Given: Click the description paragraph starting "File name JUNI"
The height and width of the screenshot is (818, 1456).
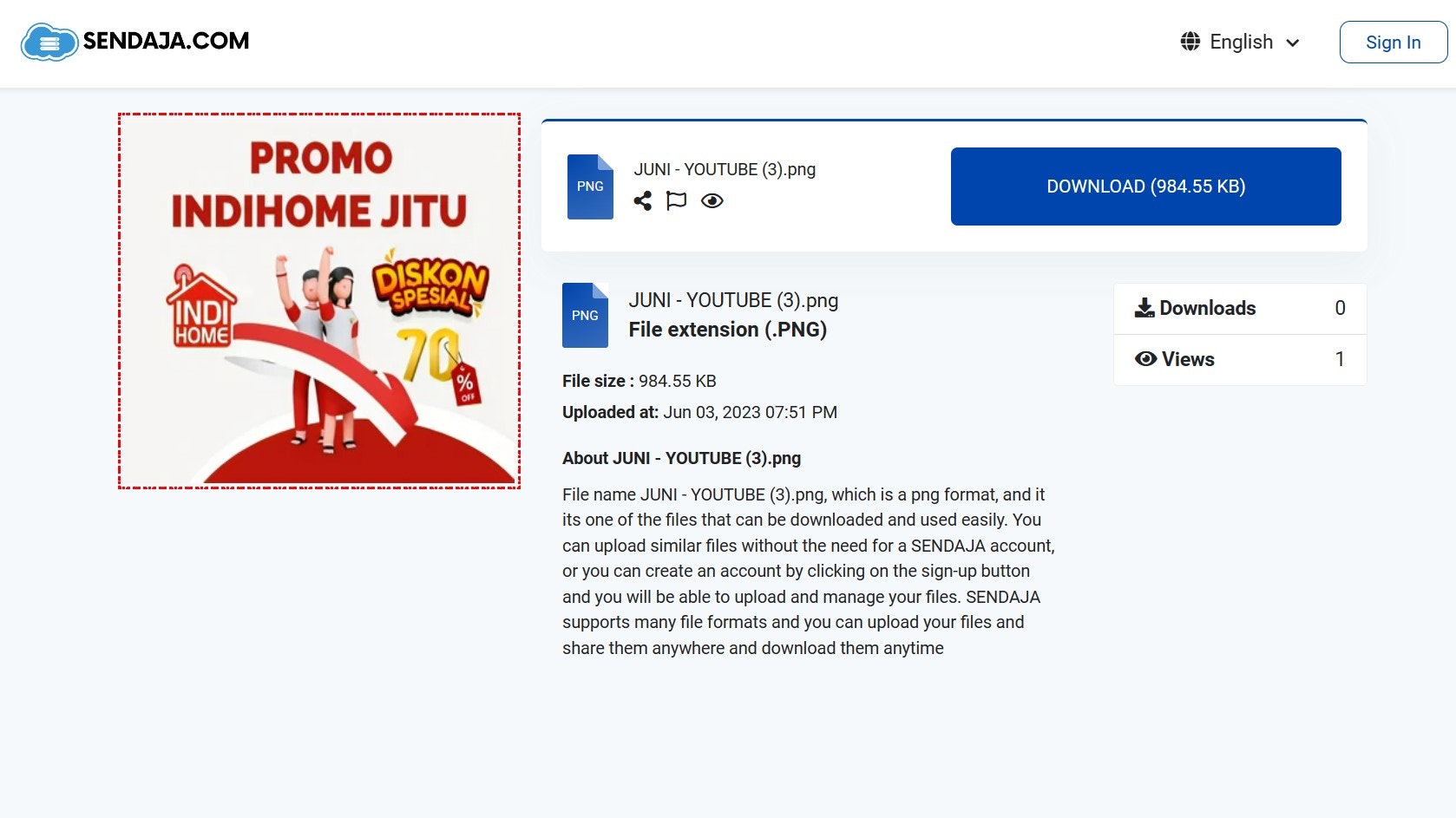Looking at the screenshot, I should click(809, 571).
